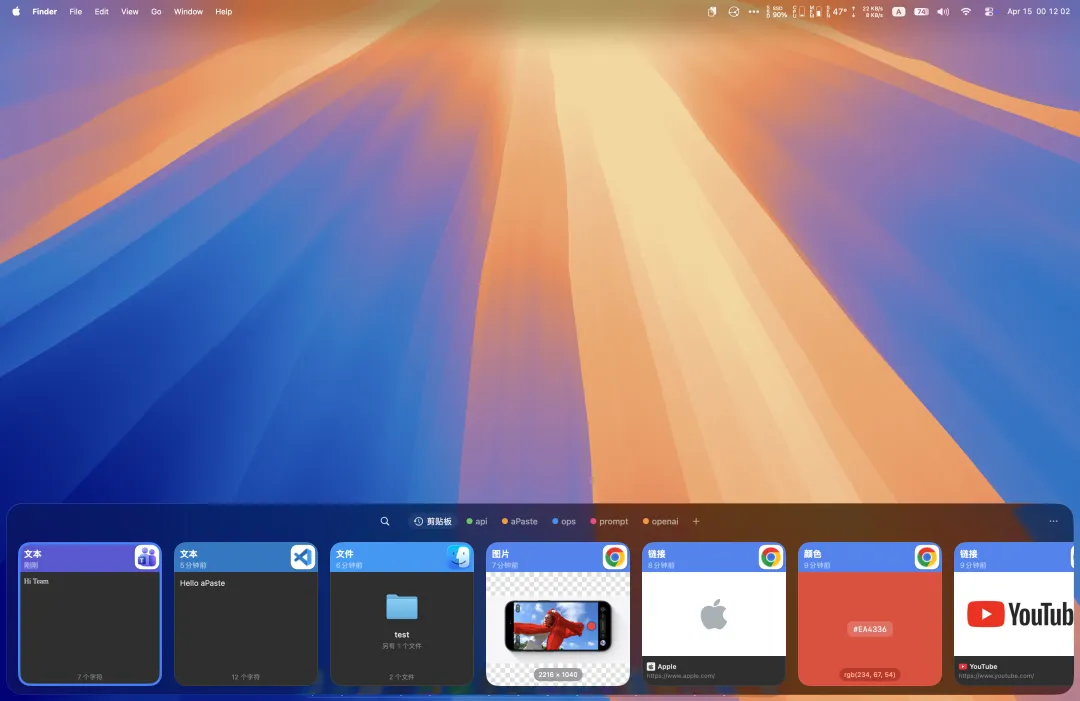Open the View menu
1080x701 pixels.
[x=129, y=12]
